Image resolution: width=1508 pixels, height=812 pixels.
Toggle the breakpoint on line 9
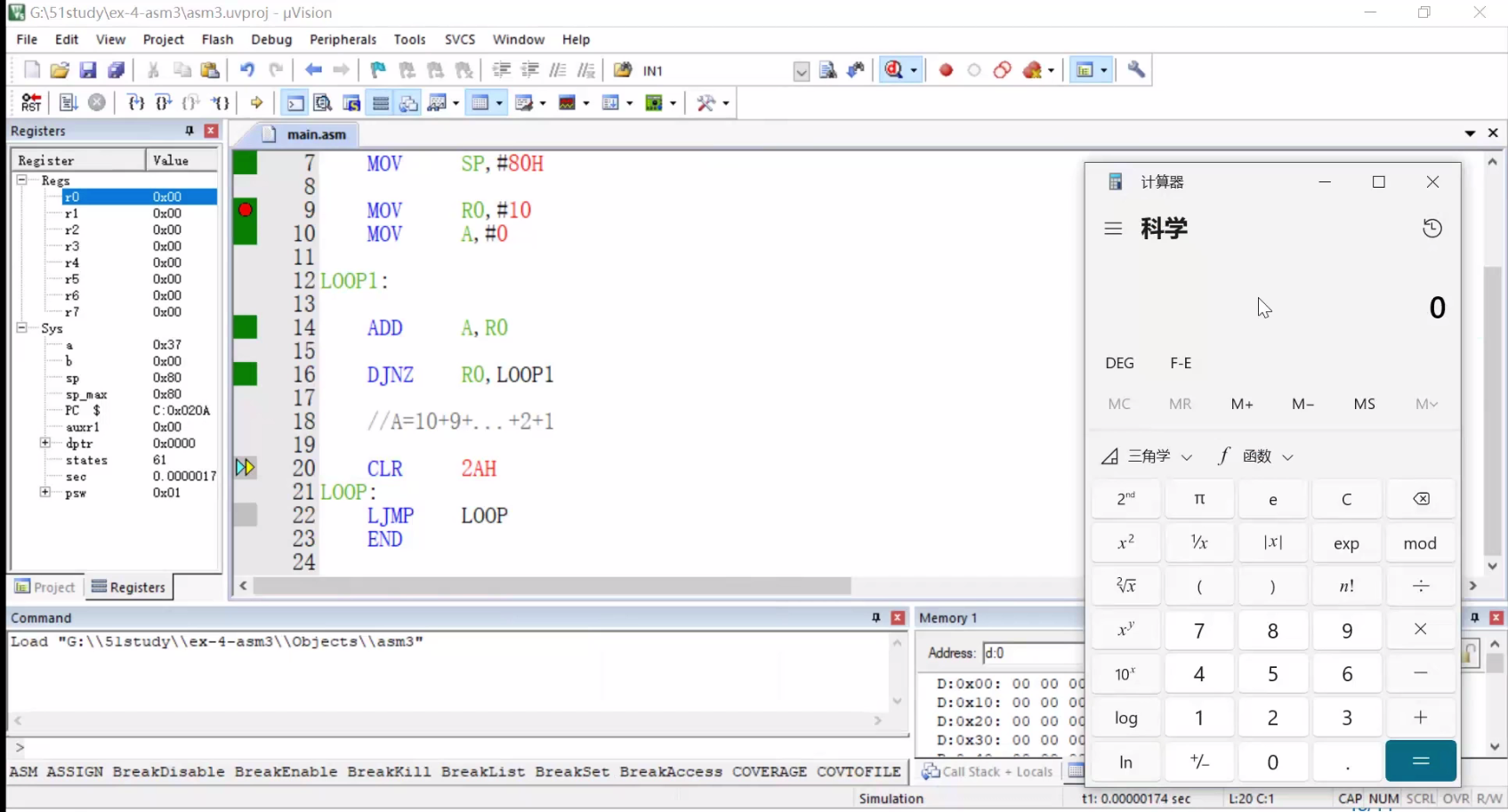[246, 210]
